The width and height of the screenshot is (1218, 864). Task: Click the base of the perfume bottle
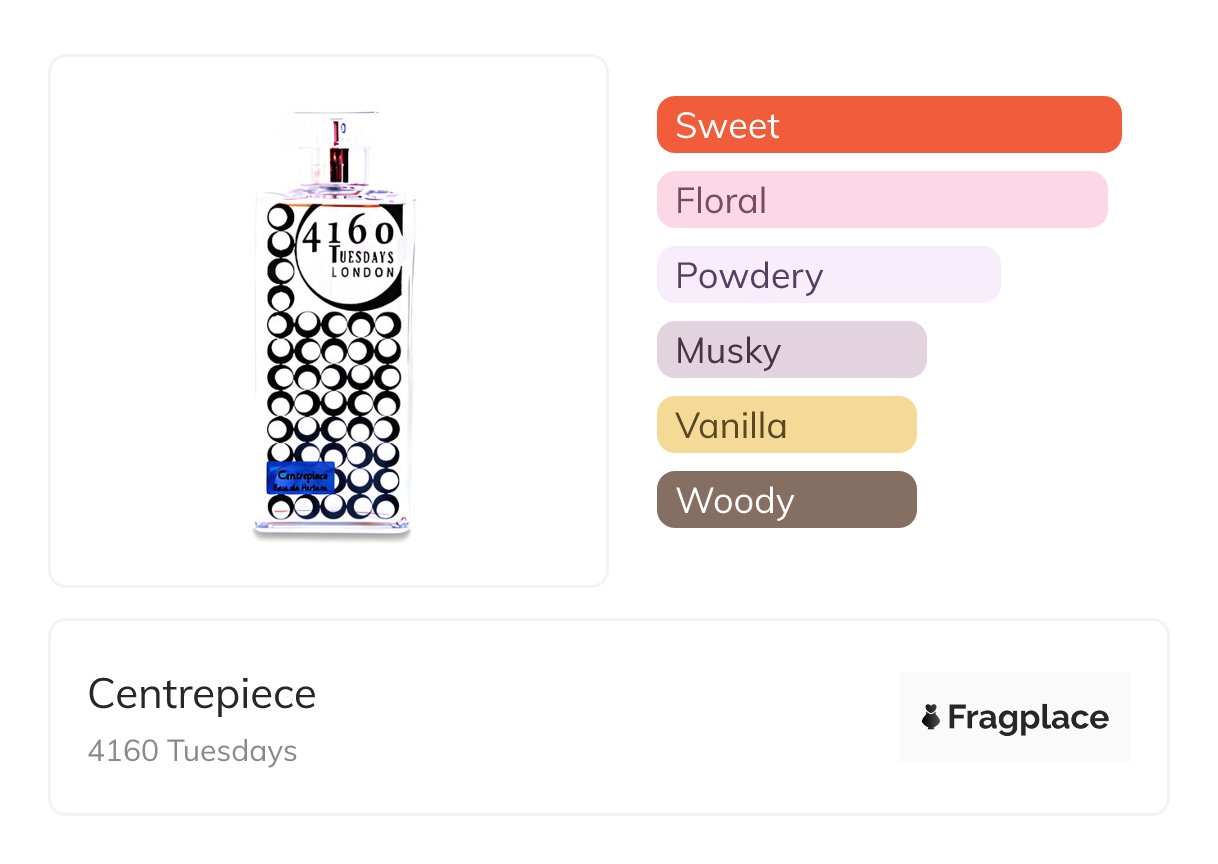click(332, 529)
